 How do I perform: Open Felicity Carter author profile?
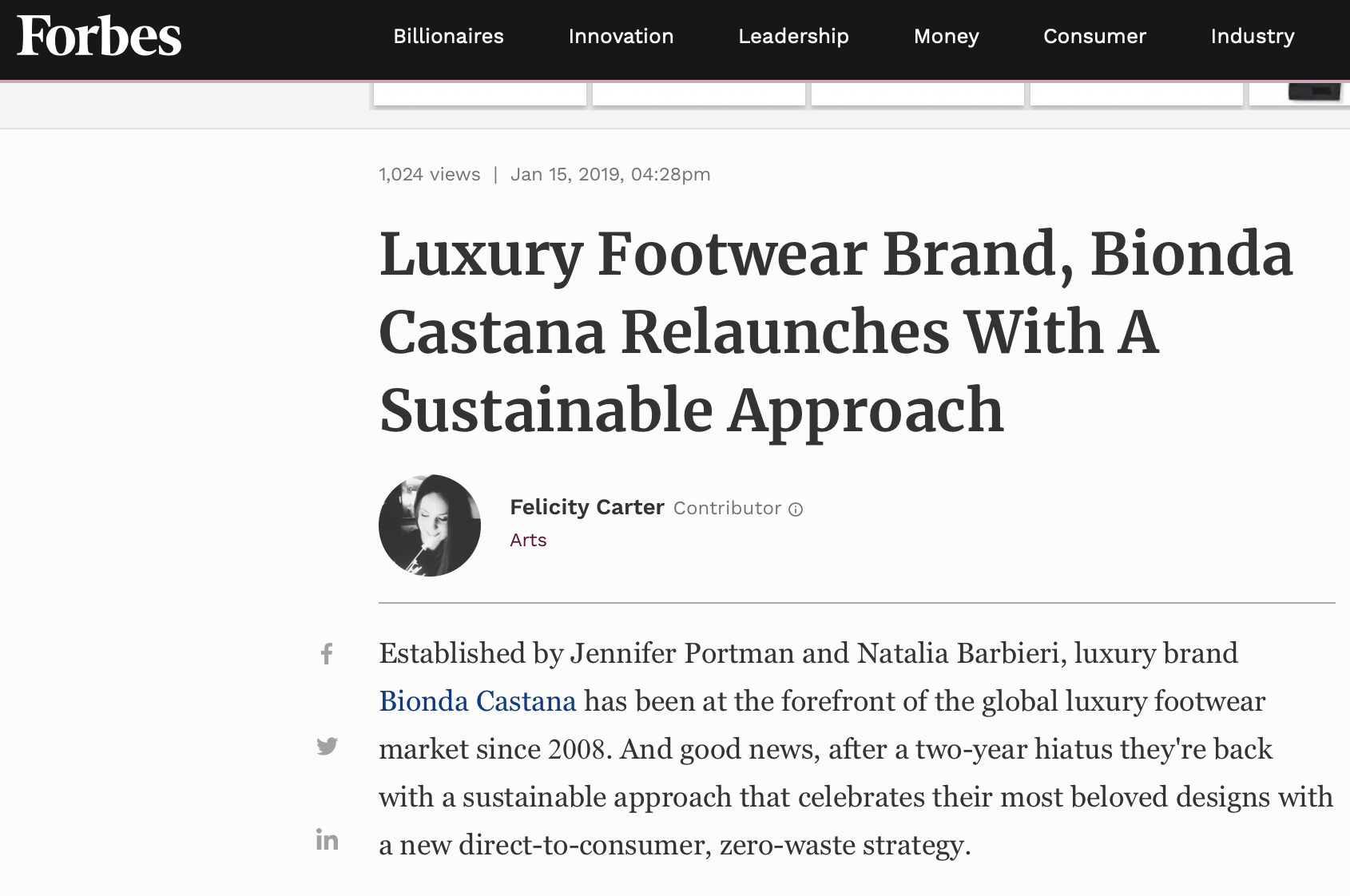point(587,508)
